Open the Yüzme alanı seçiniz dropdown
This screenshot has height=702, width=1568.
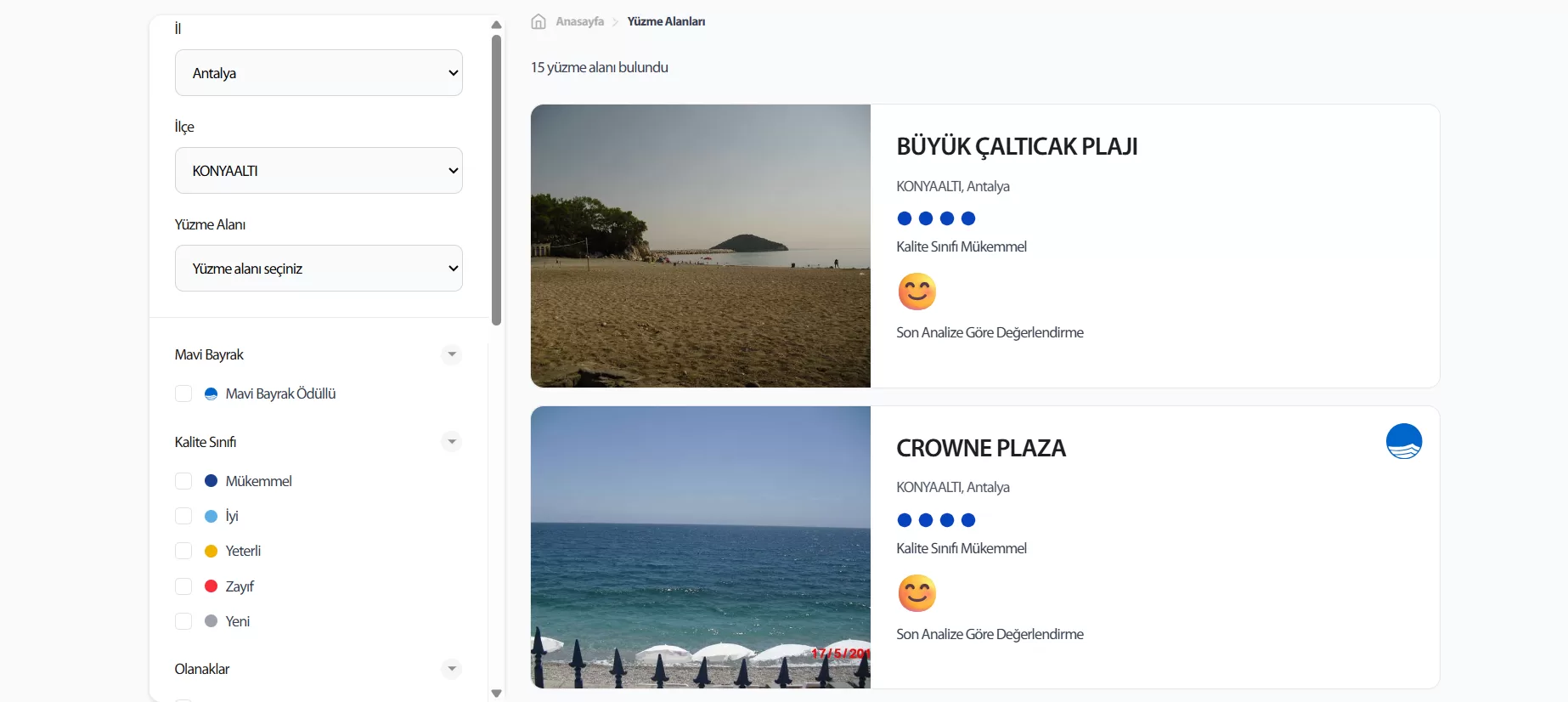click(x=319, y=269)
